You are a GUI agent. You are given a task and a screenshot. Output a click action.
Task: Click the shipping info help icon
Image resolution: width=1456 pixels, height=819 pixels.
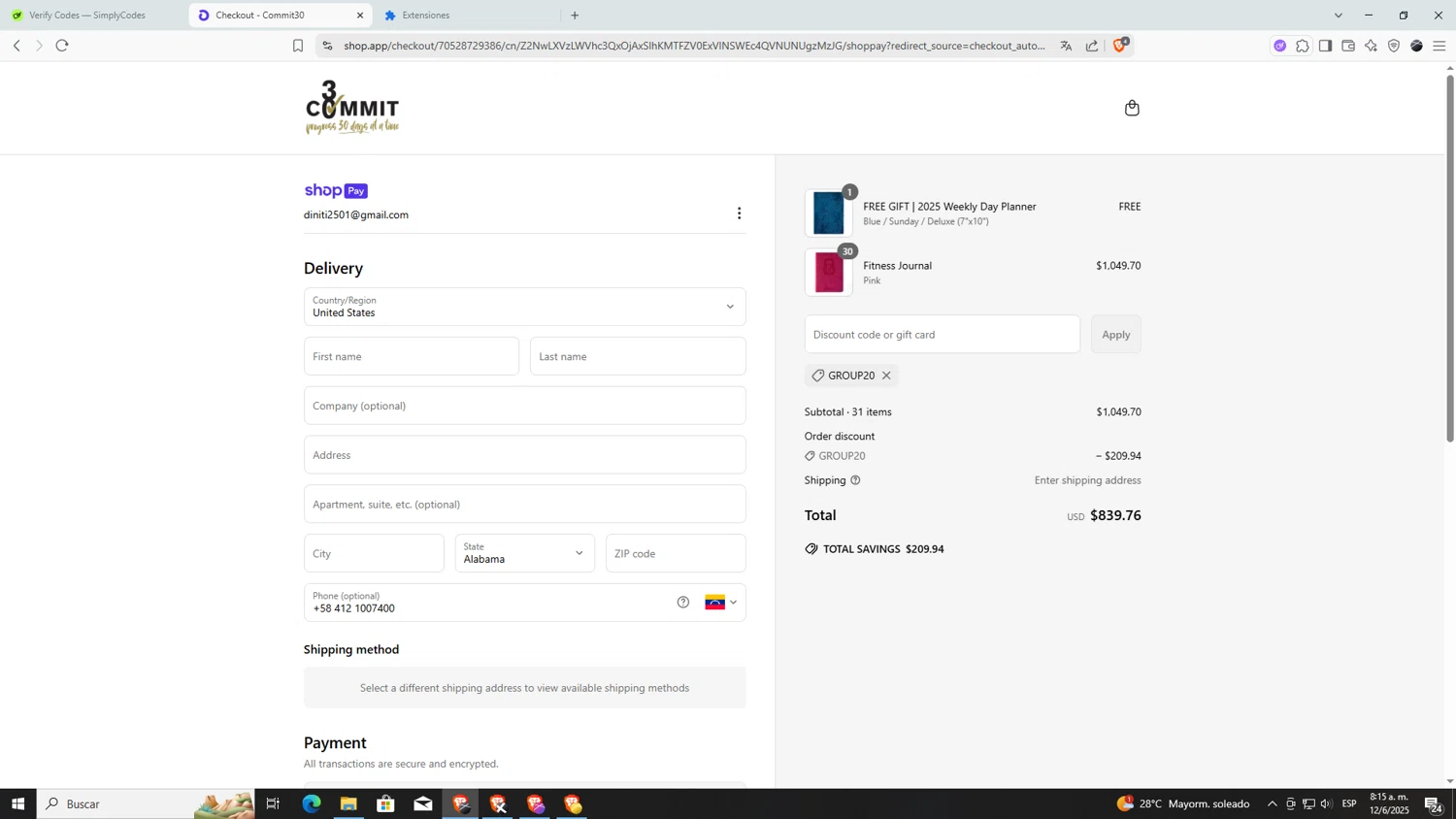tap(855, 480)
